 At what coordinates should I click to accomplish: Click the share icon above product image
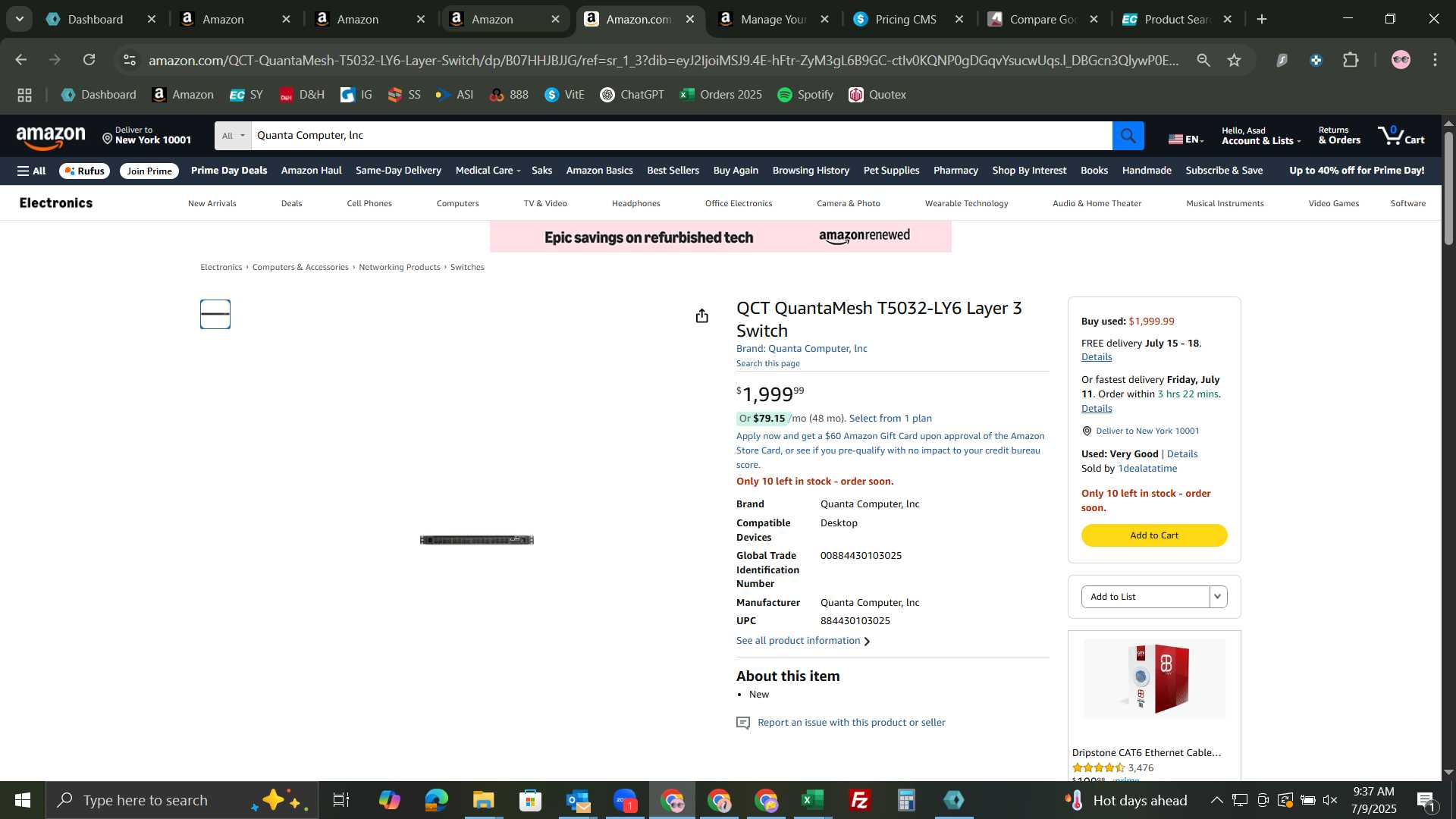click(701, 315)
